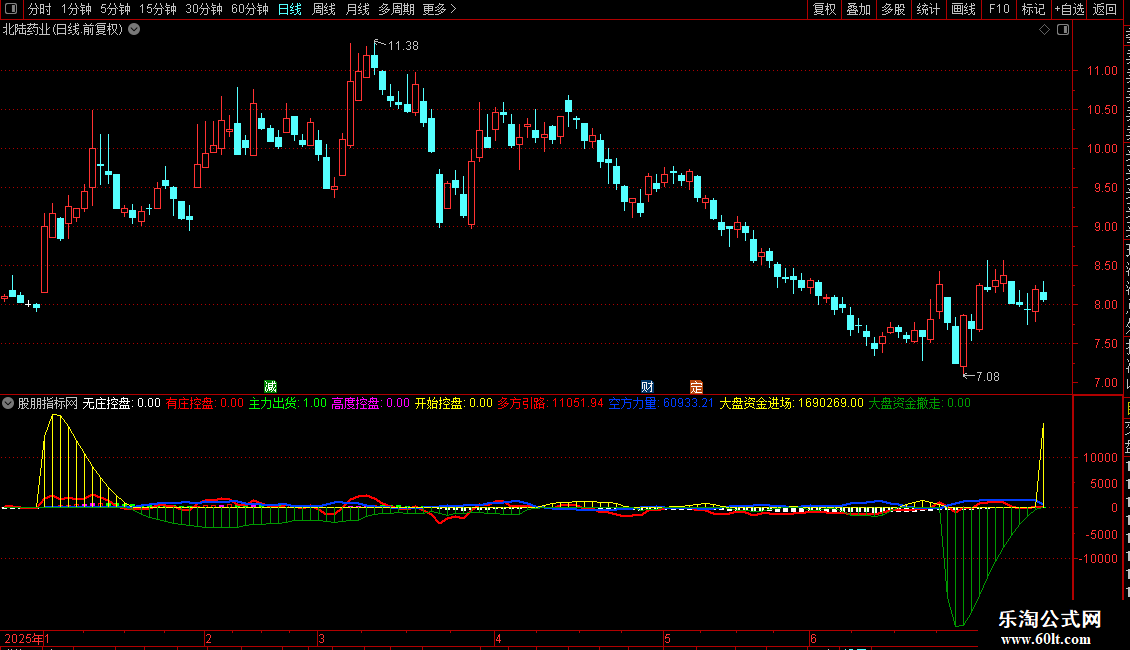The height and width of the screenshot is (650, 1130).
Task: Click the 8.00 price axis label
Action: 1105,305
